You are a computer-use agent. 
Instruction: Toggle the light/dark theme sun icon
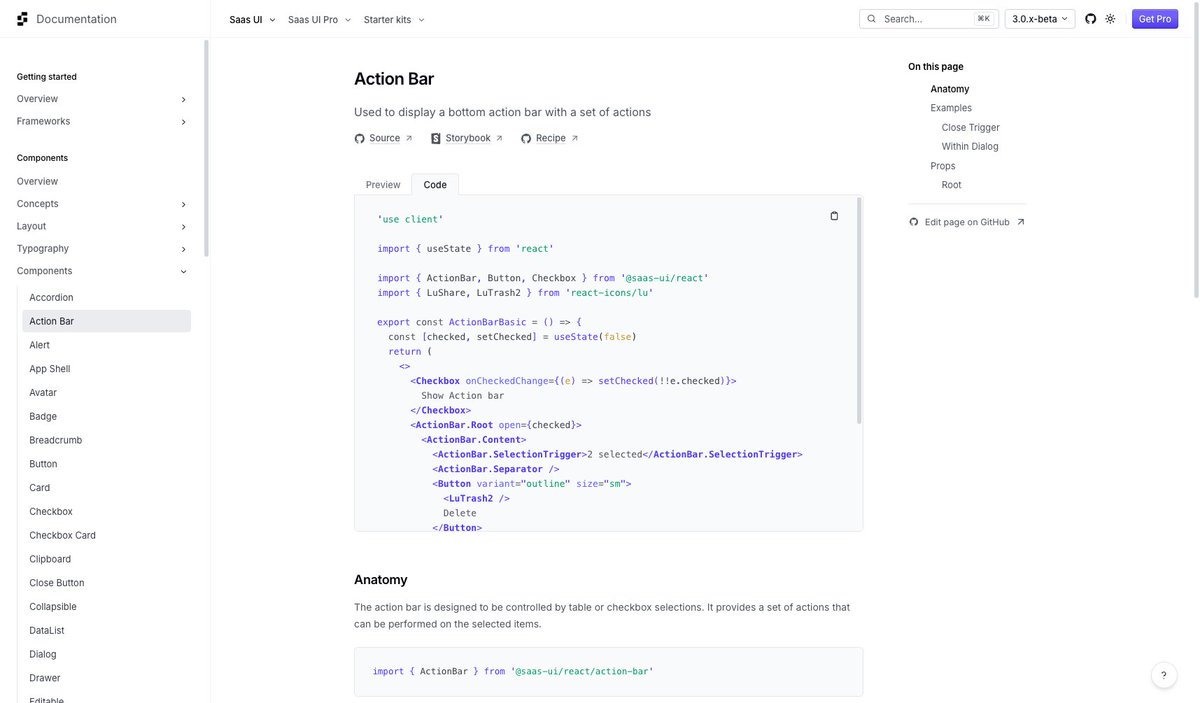coord(1110,19)
